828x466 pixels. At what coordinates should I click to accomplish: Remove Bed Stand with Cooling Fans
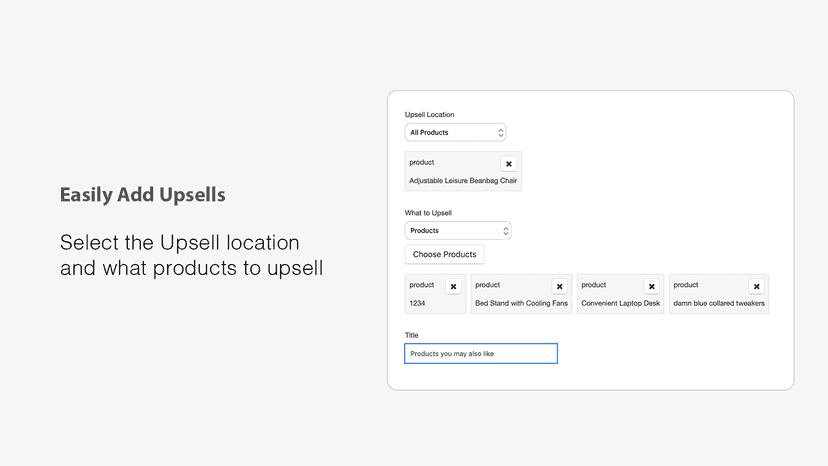(559, 286)
